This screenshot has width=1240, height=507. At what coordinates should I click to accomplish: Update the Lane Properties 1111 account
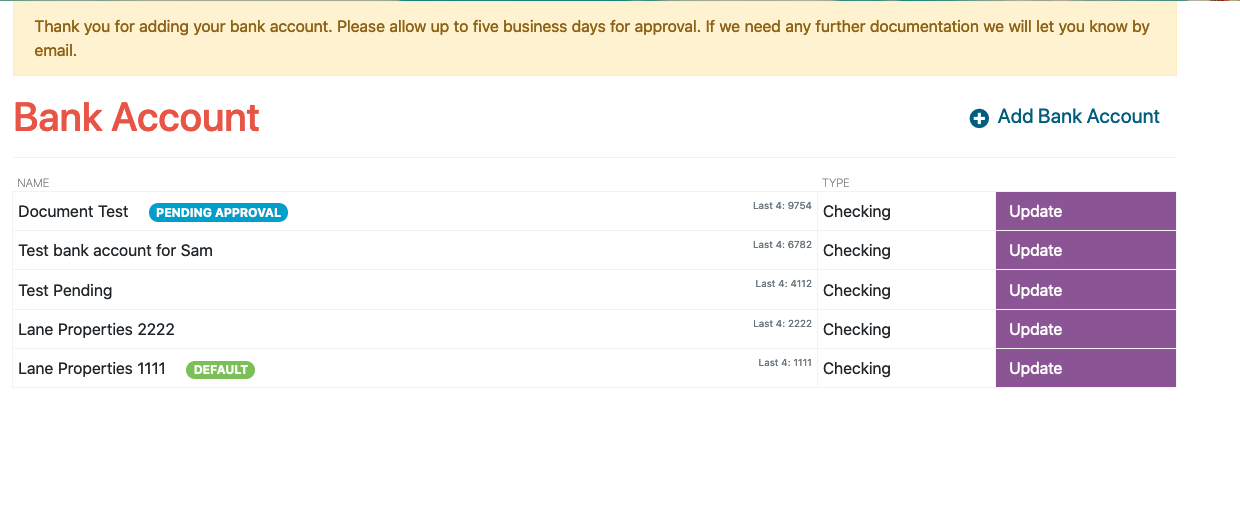(x=1086, y=368)
